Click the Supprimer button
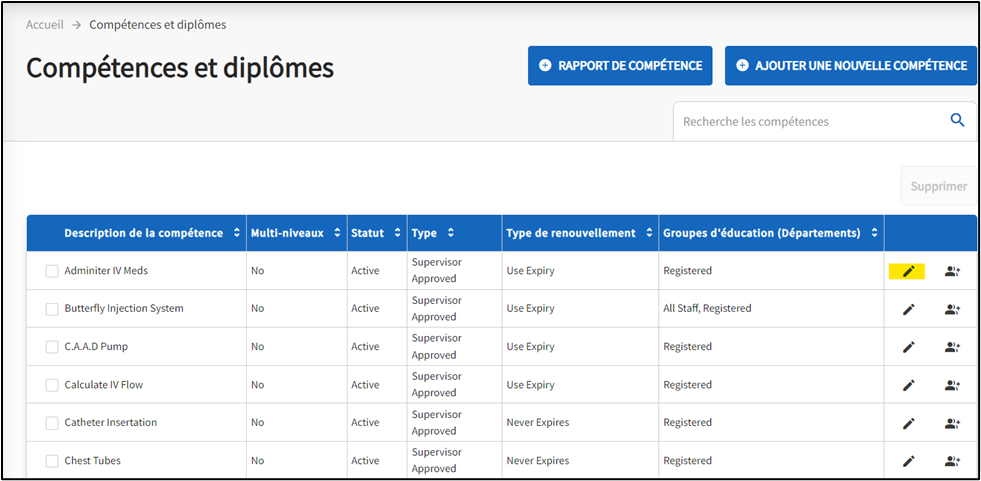This screenshot has width=981, height=481. 938,186
